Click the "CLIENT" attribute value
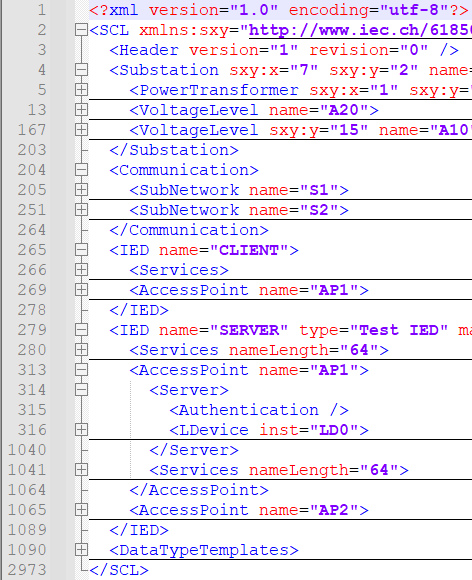Screen dimensions: 472x580 pyautogui.click(x=249, y=250)
